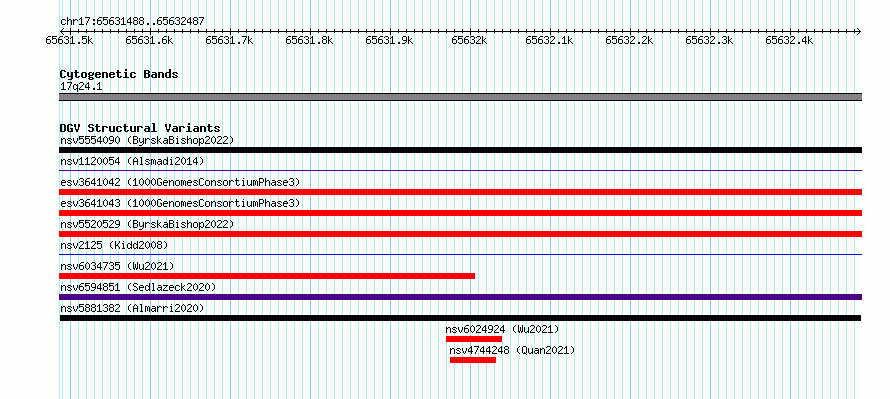Select the red nsv6034735 partial-length bar

pos(267,276)
